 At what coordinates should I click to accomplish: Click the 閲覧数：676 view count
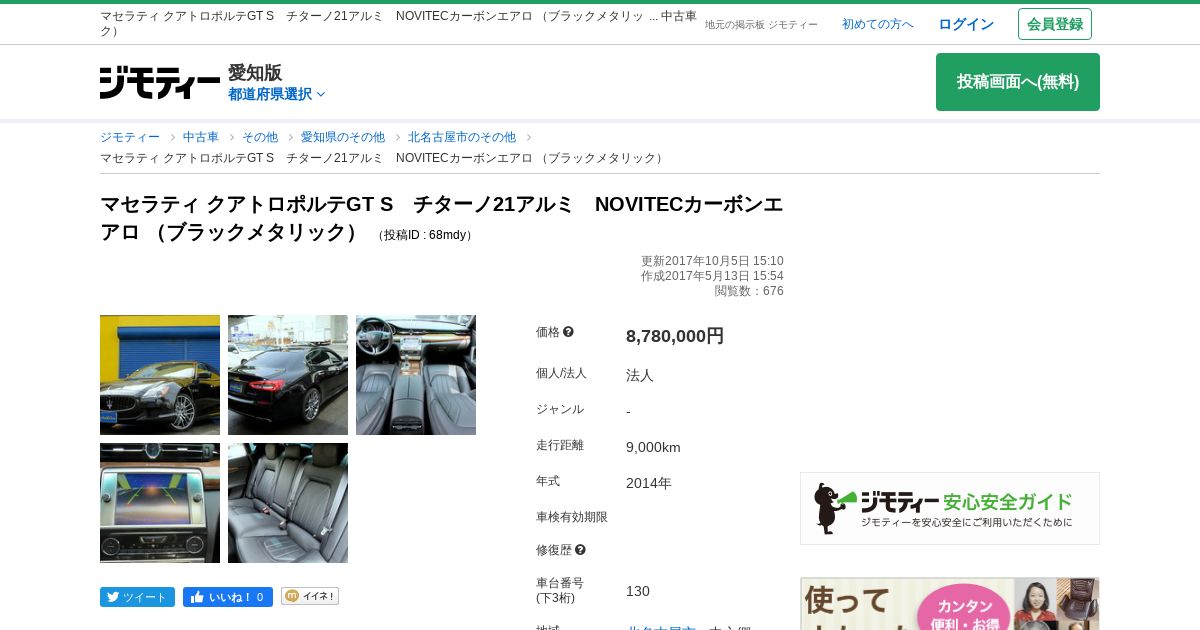point(749,291)
